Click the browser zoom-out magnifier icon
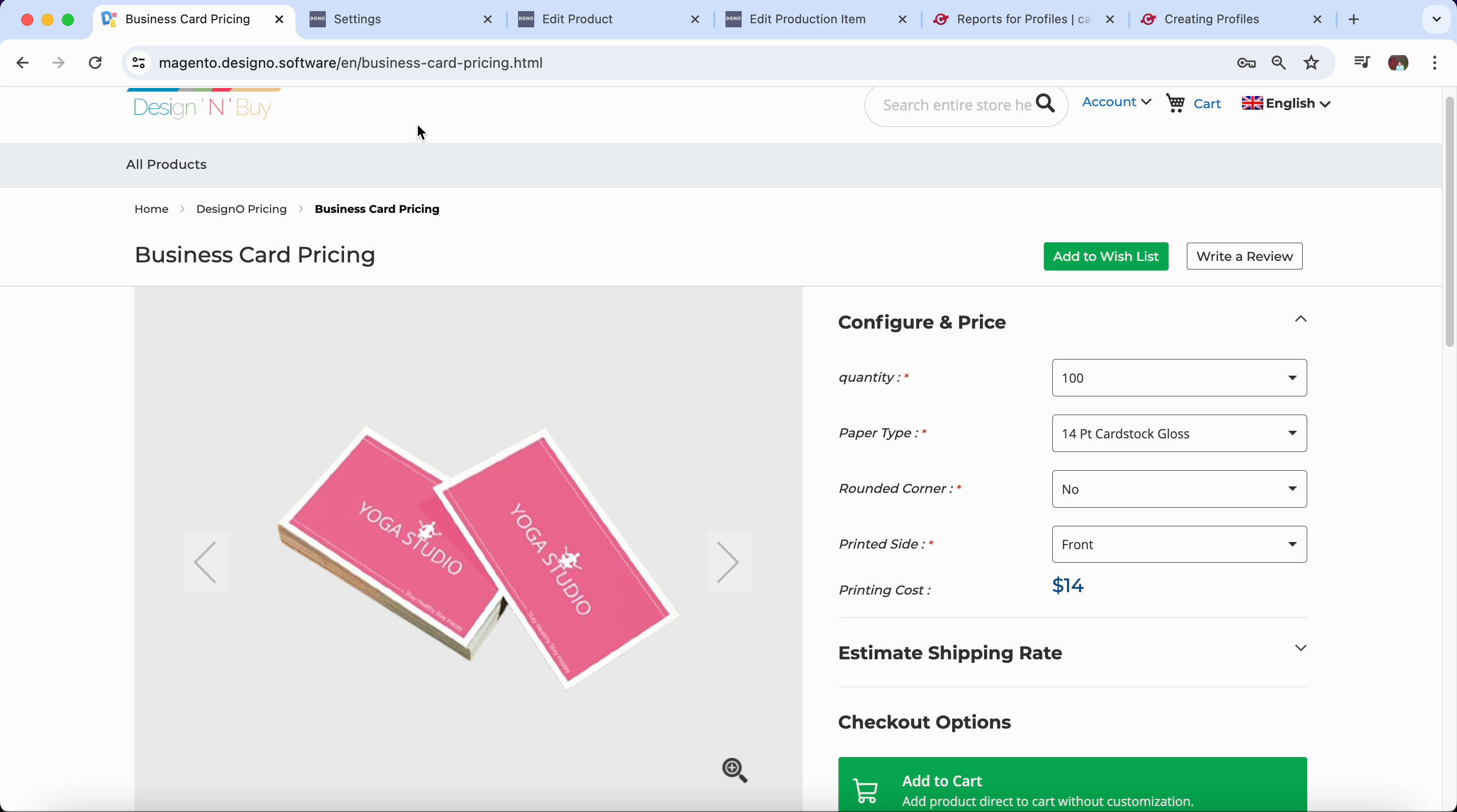 pos(1279,63)
